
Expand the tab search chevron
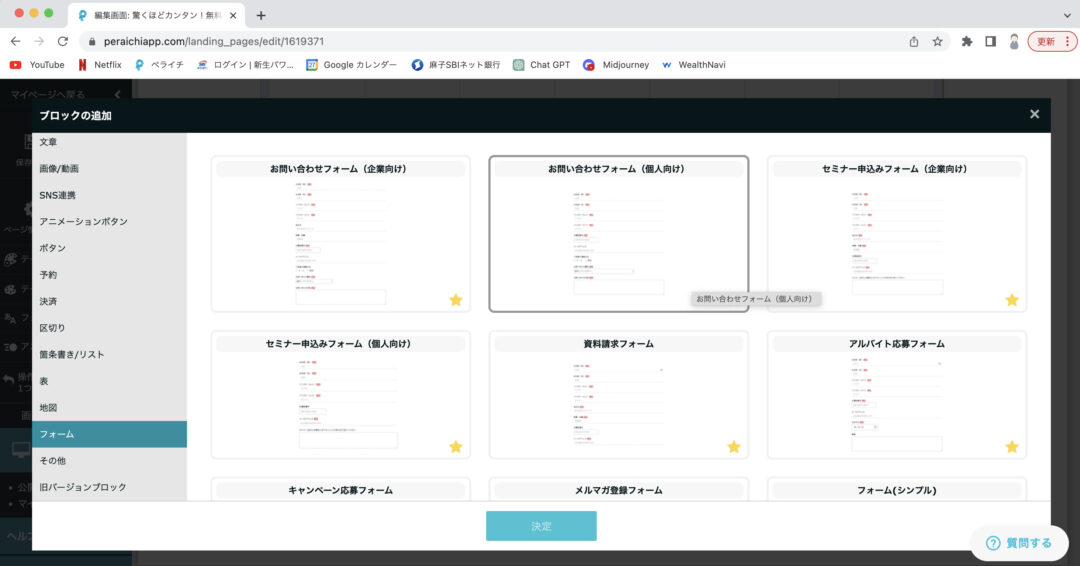point(1067,15)
